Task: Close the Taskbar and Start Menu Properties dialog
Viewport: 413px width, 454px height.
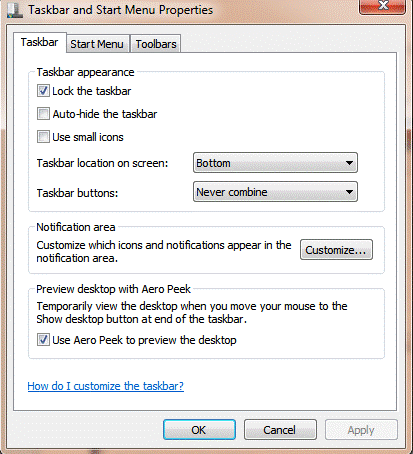Action: click(x=382, y=6)
